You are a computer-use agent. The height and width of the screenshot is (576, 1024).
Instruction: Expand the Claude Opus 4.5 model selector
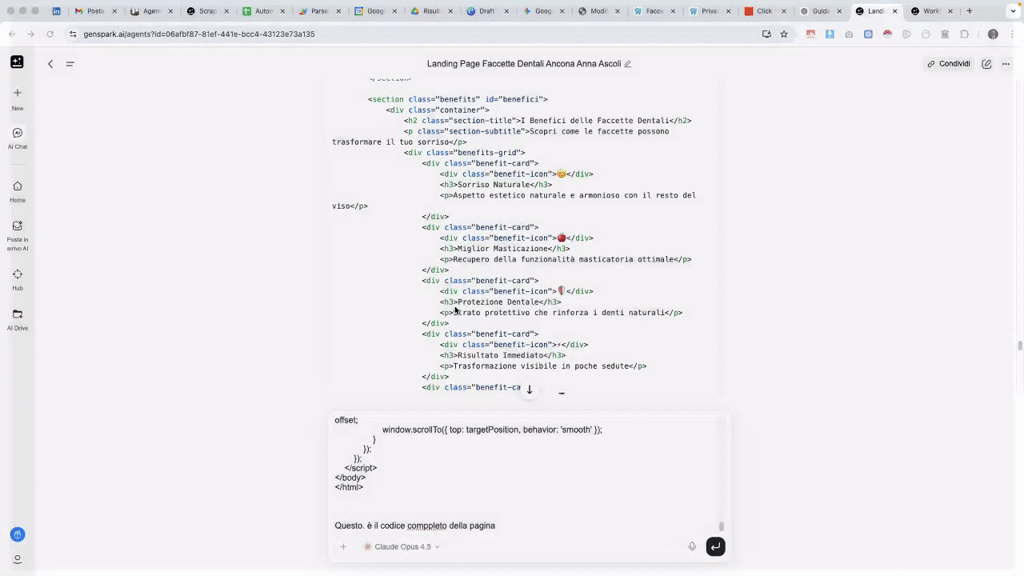(400, 546)
